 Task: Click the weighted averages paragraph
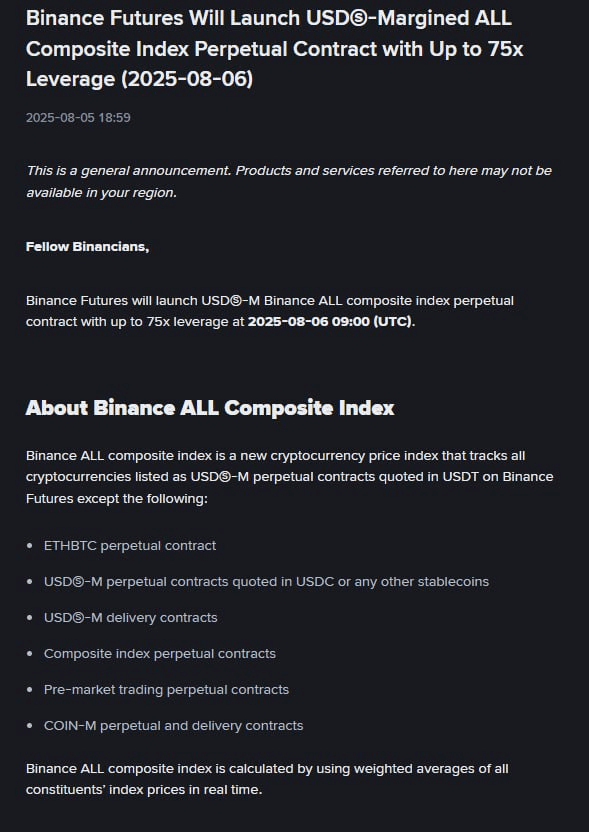[267, 779]
